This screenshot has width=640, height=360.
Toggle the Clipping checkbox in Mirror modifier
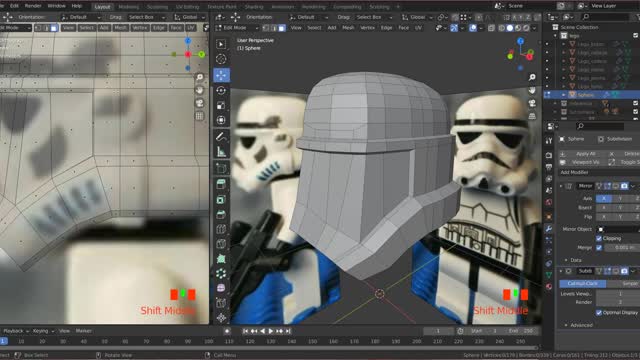tap(599, 238)
